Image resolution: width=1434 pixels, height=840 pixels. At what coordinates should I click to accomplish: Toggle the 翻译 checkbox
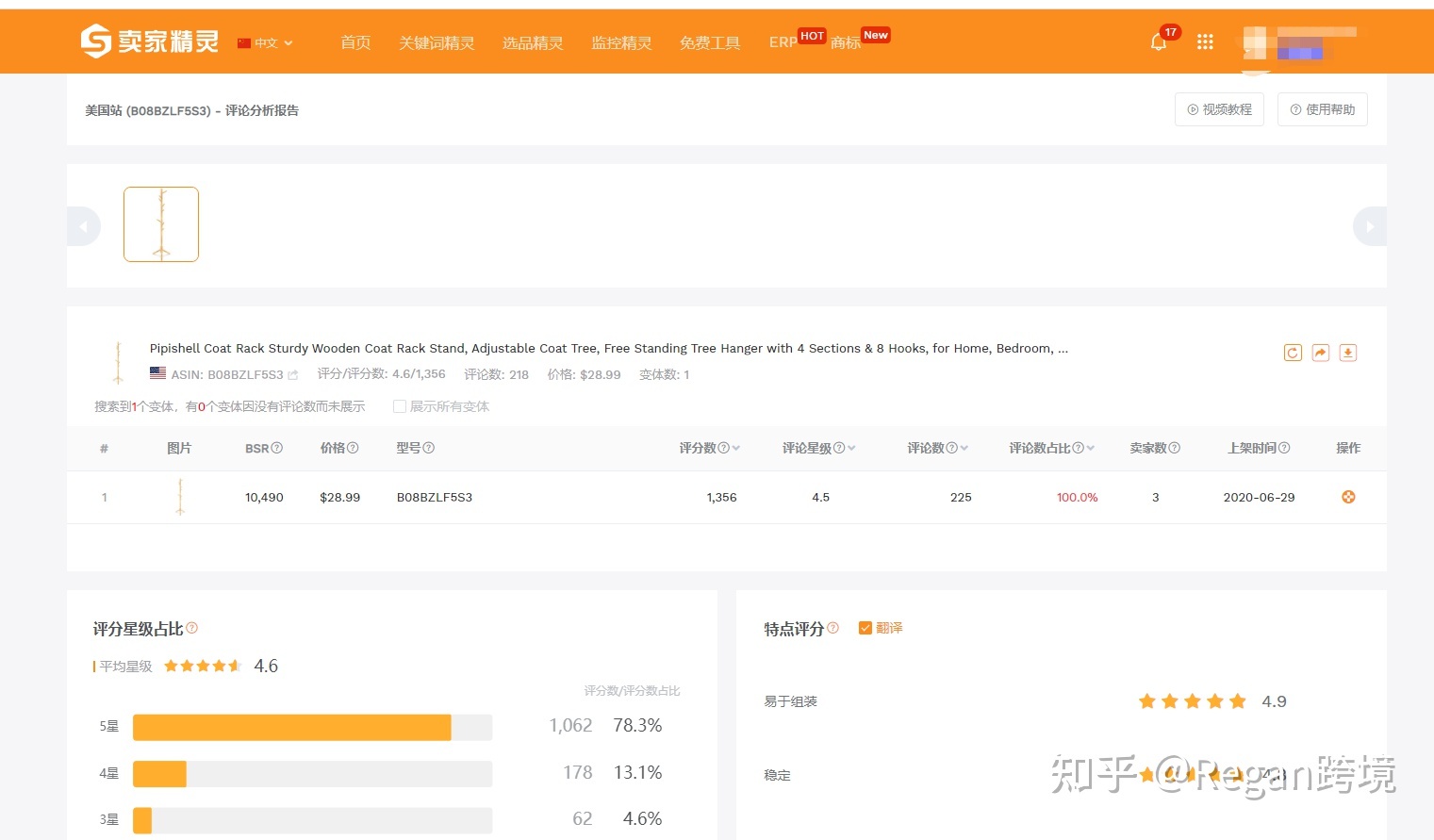[865, 628]
